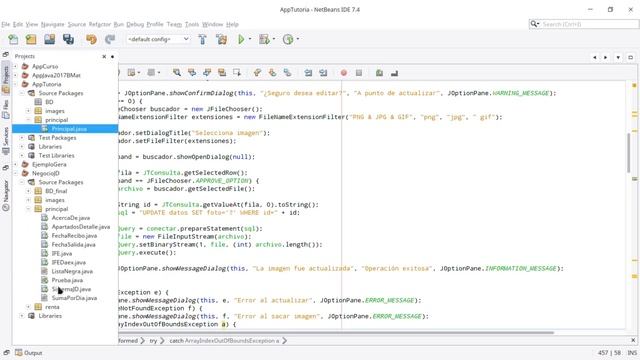
Task: Toggle the Navigator sidebar tab
Action: [x=6, y=196]
